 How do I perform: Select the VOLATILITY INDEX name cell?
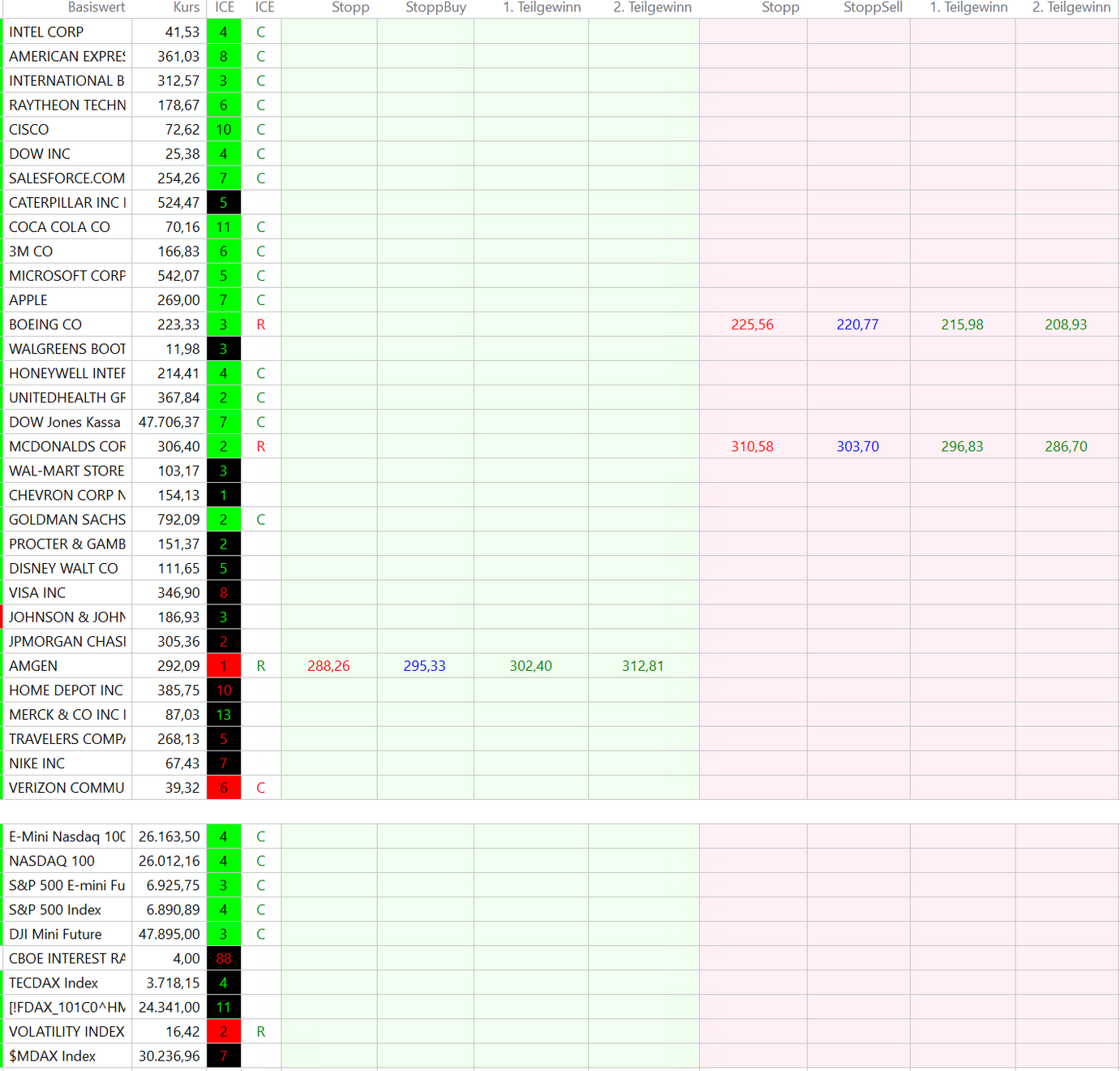click(67, 1032)
